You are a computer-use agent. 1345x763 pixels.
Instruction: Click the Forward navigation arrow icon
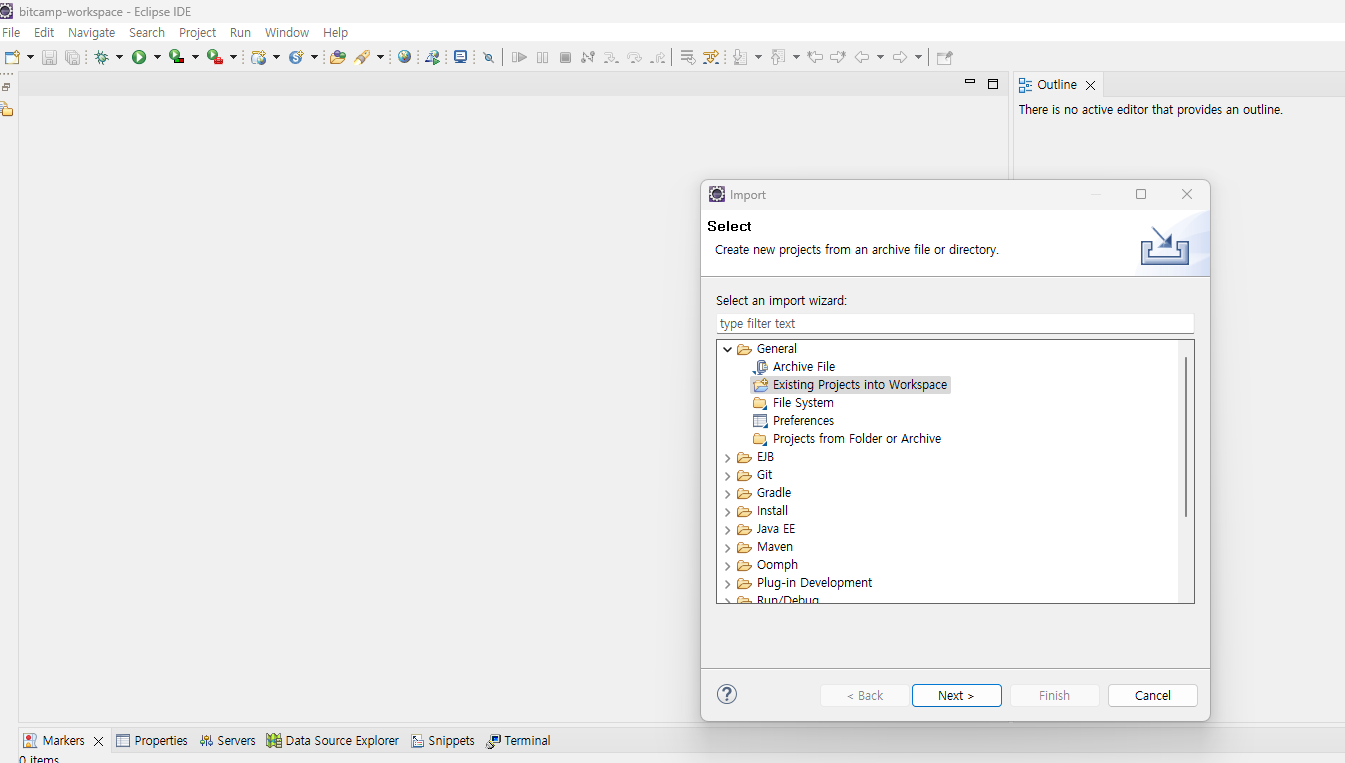point(900,57)
